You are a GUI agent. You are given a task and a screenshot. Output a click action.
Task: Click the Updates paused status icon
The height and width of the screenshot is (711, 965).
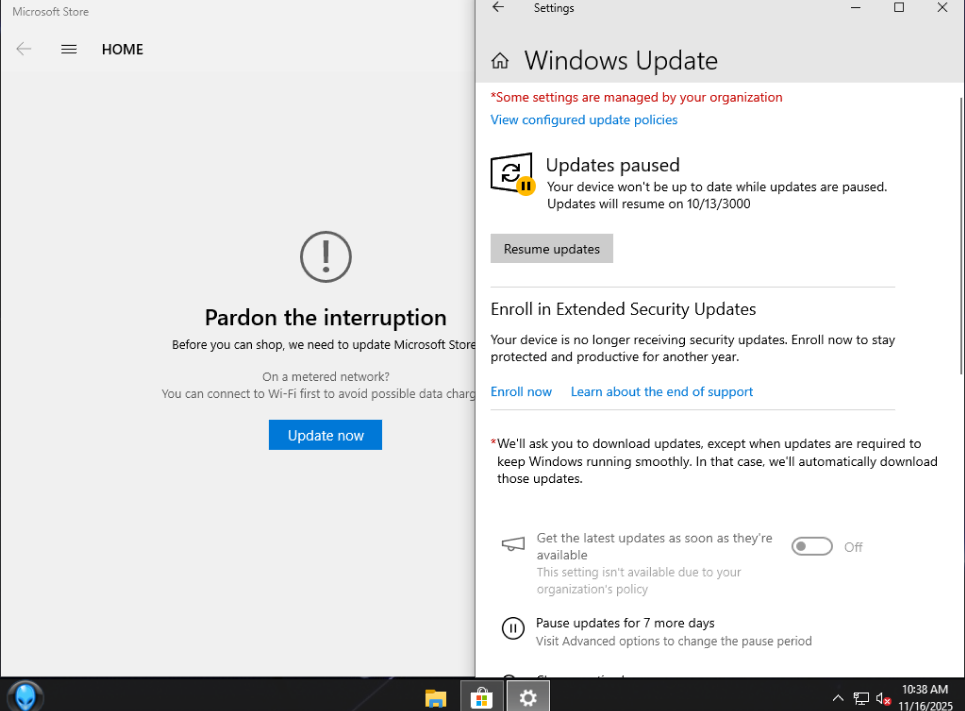(x=513, y=174)
